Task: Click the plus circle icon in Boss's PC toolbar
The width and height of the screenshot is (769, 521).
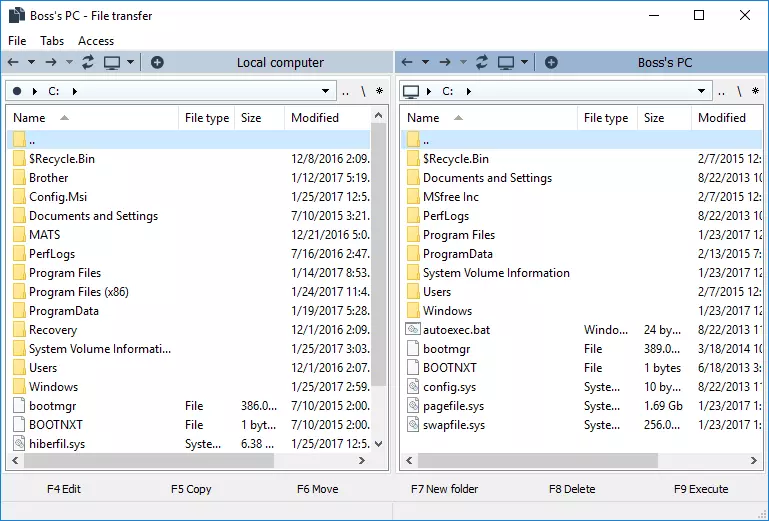Action: (x=551, y=63)
